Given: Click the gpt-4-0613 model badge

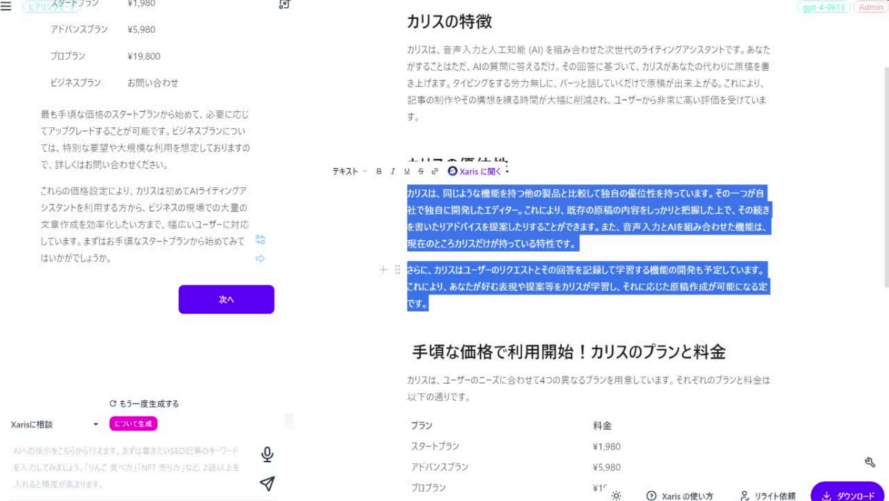Looking at the screenshot, I should coord(823,7).
